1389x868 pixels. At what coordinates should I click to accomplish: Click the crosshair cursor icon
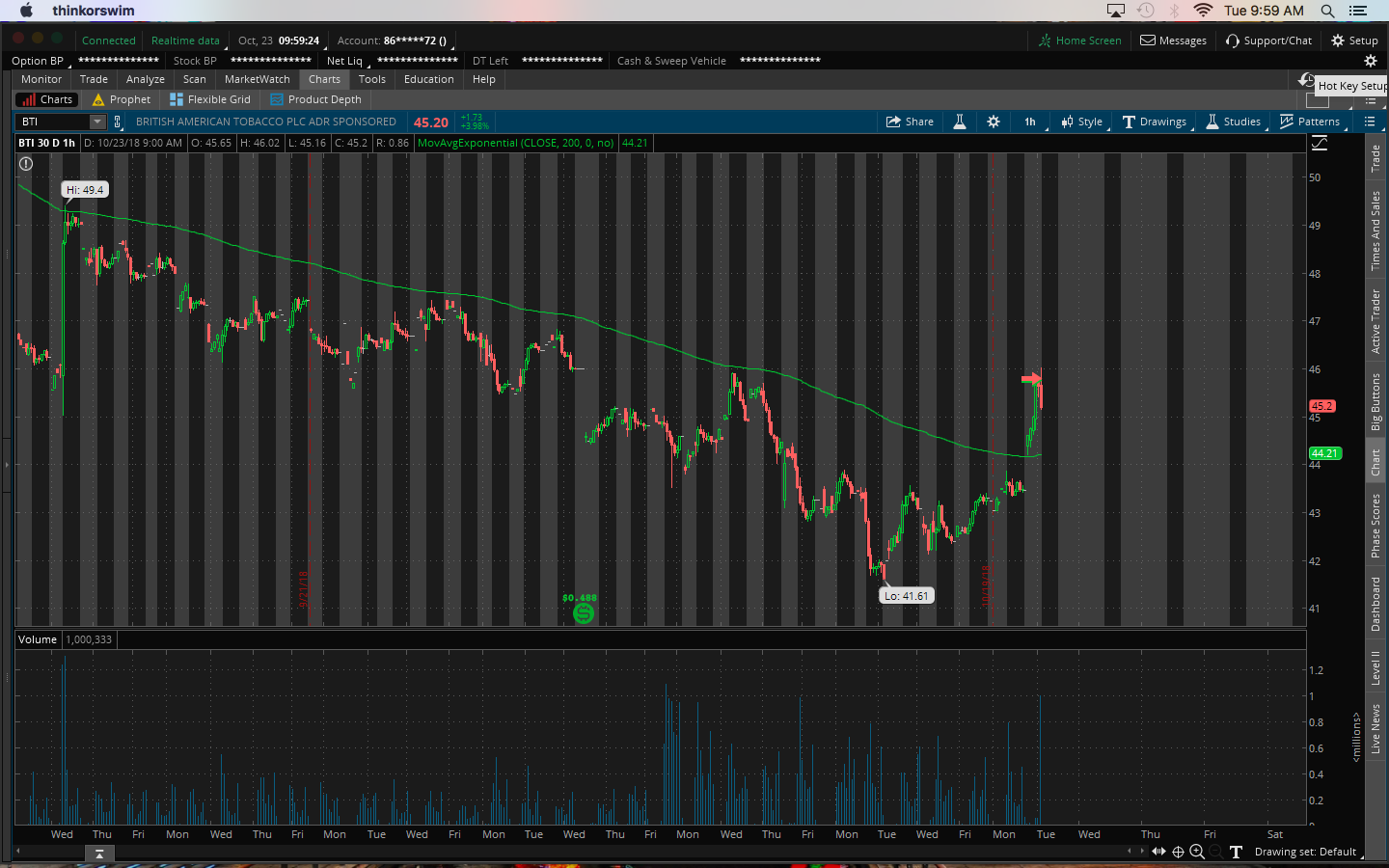(1178, 852)
